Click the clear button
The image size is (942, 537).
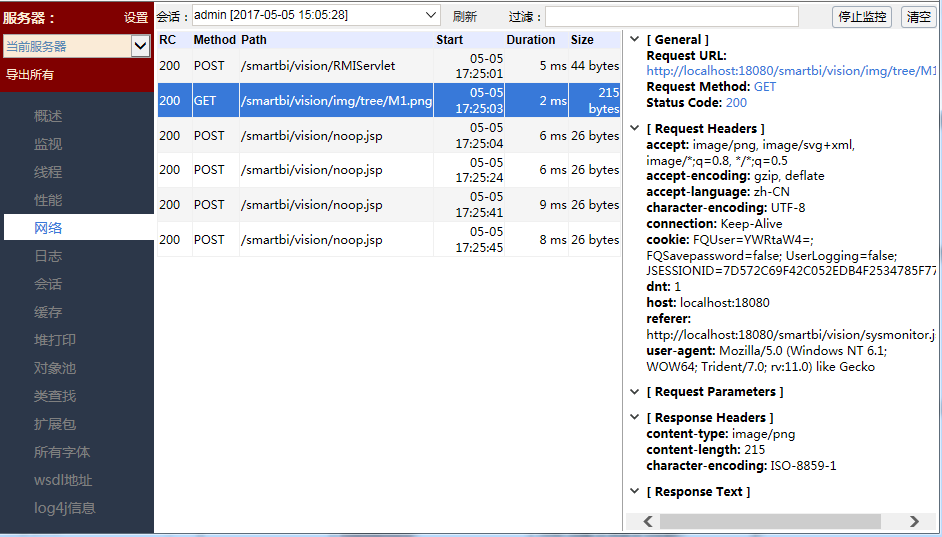pos(918,17)
